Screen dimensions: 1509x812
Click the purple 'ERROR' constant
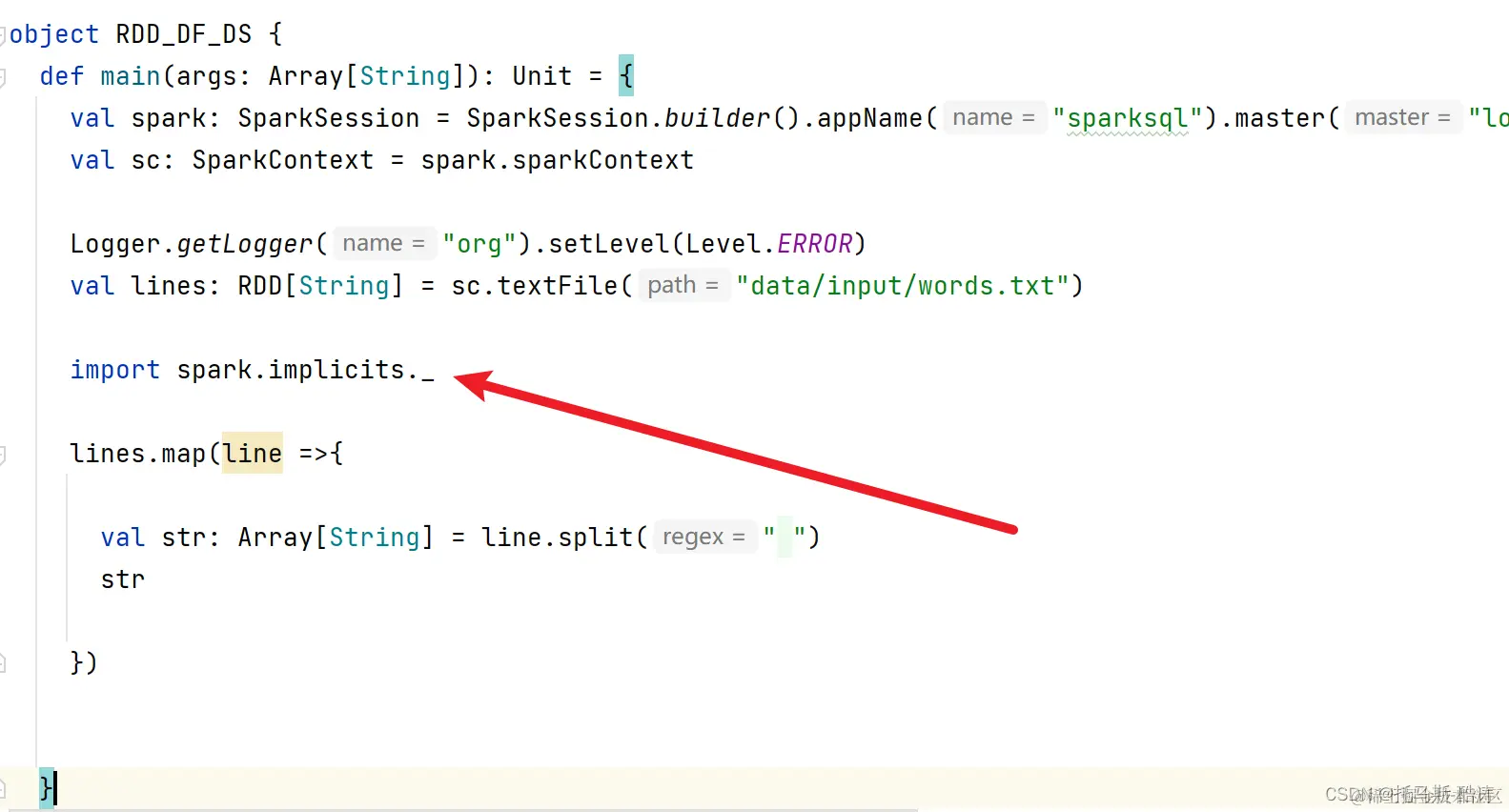pos(815,244)
